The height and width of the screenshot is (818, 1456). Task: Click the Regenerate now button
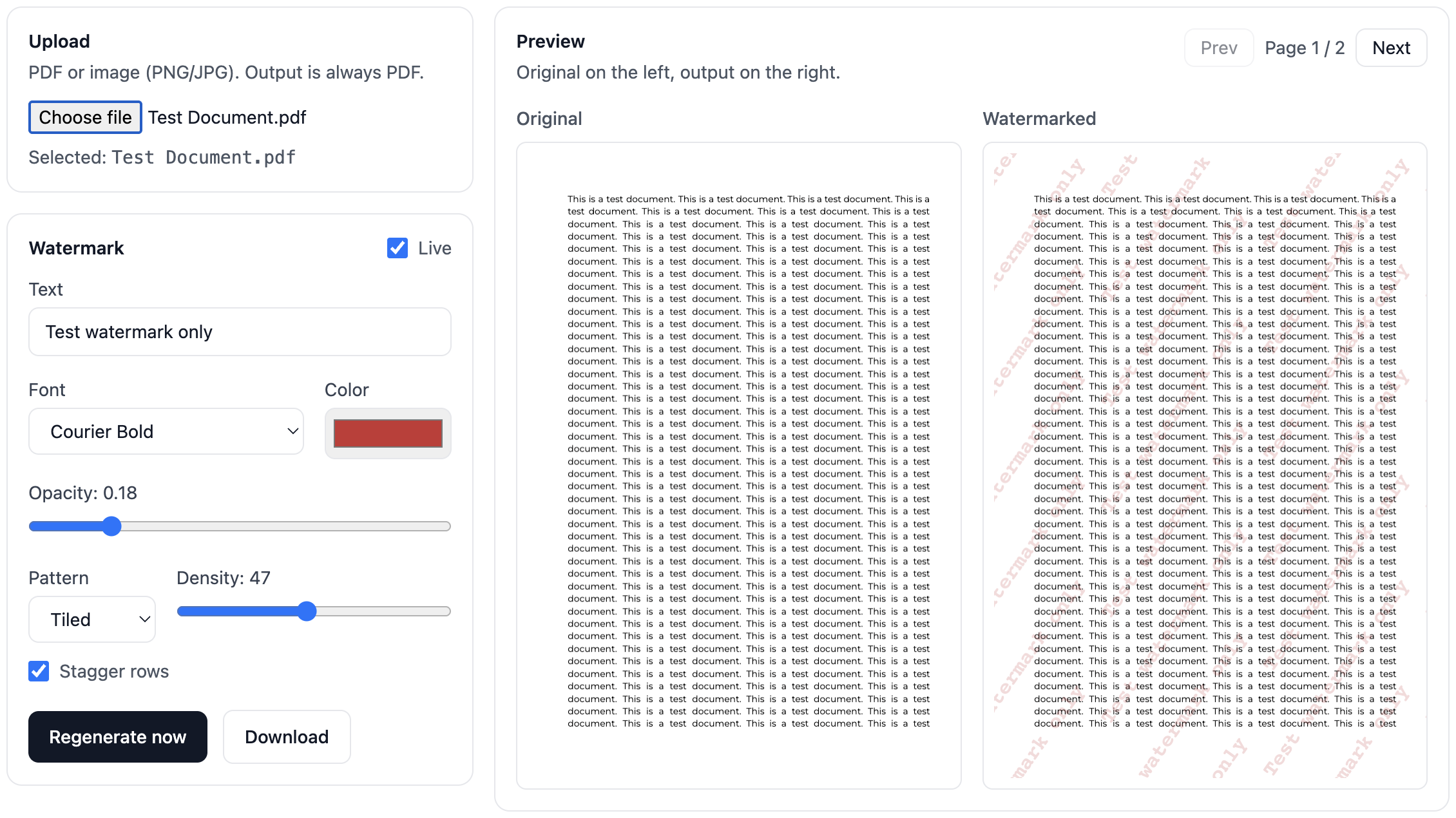[117, 737]
